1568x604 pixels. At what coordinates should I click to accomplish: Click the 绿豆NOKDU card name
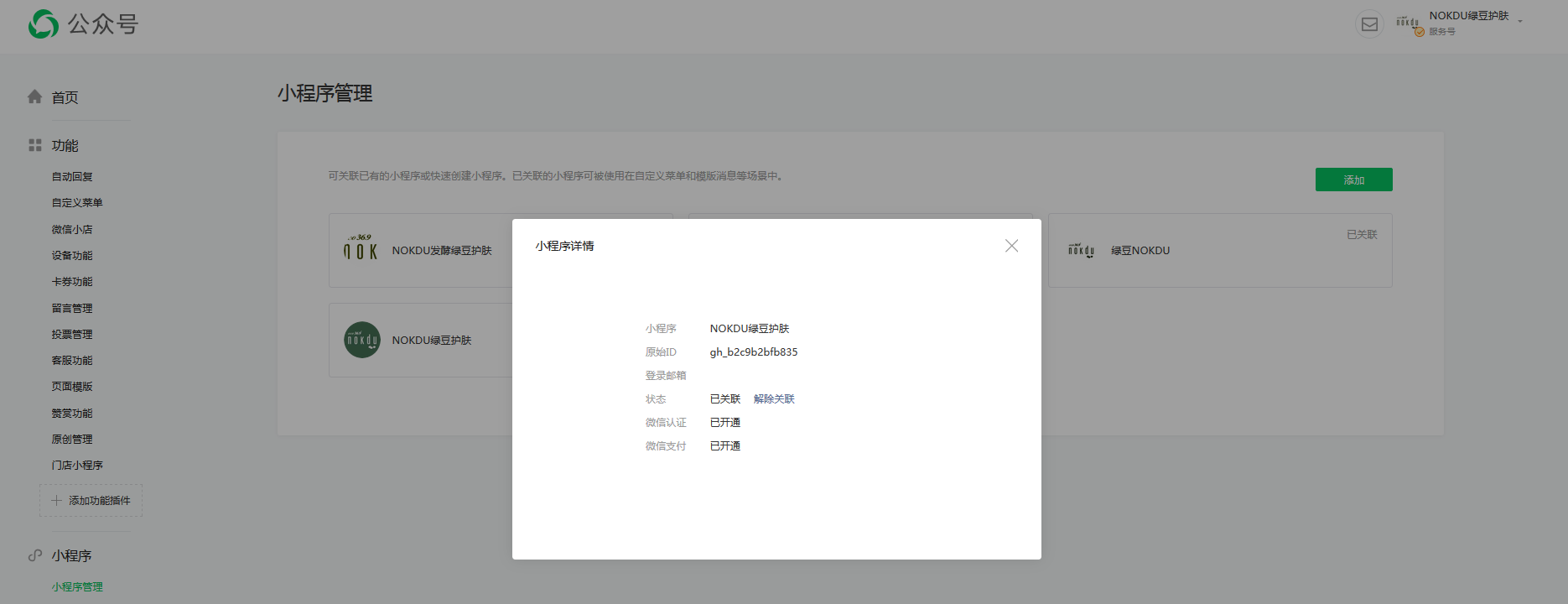click(x=1140, y=250)
